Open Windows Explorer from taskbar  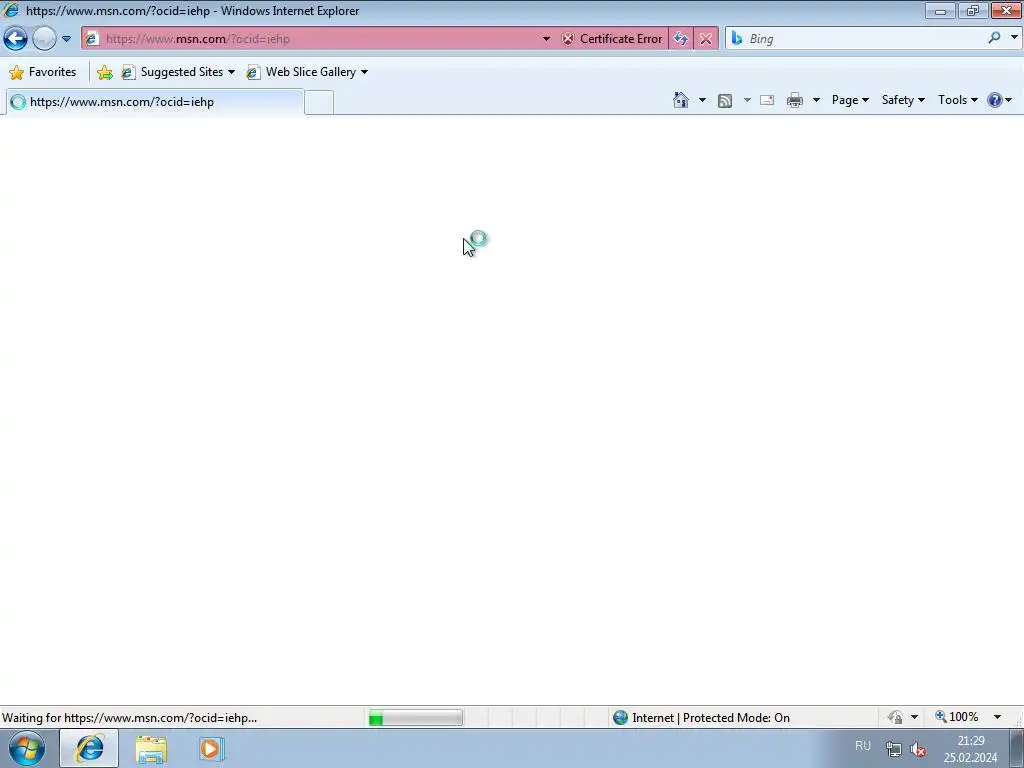pyautogui.click(x=151, y=749)
